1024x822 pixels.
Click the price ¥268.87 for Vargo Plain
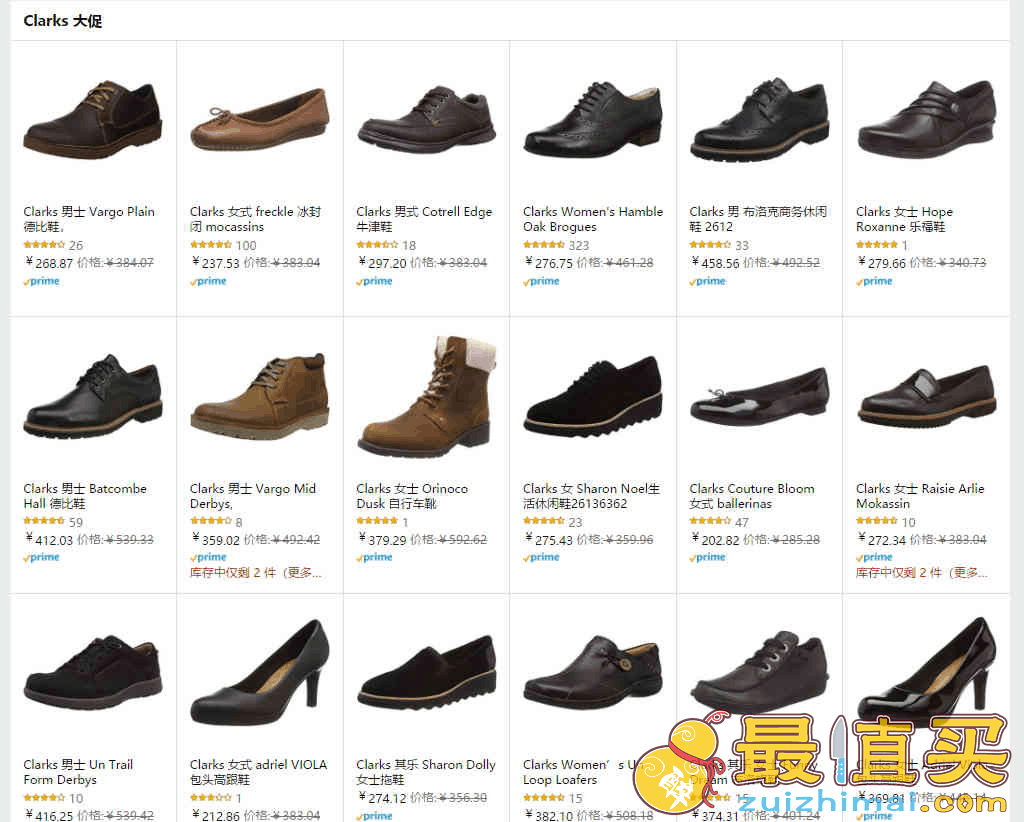49,263
